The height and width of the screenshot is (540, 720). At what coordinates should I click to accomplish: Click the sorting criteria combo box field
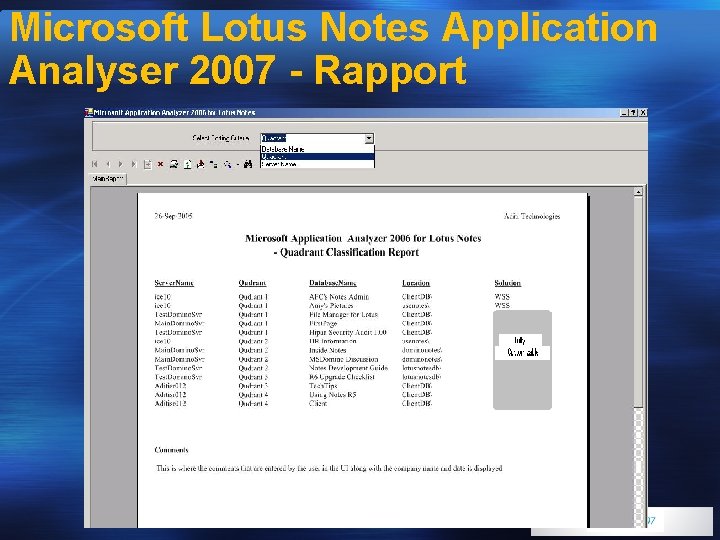317,138
